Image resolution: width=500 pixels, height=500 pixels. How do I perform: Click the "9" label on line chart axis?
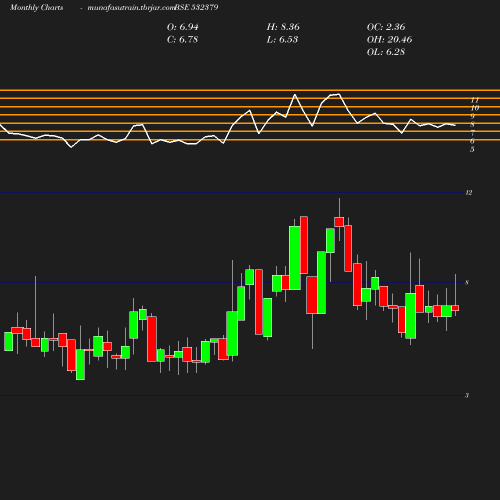pyautogui.click(x=472, y=116)
